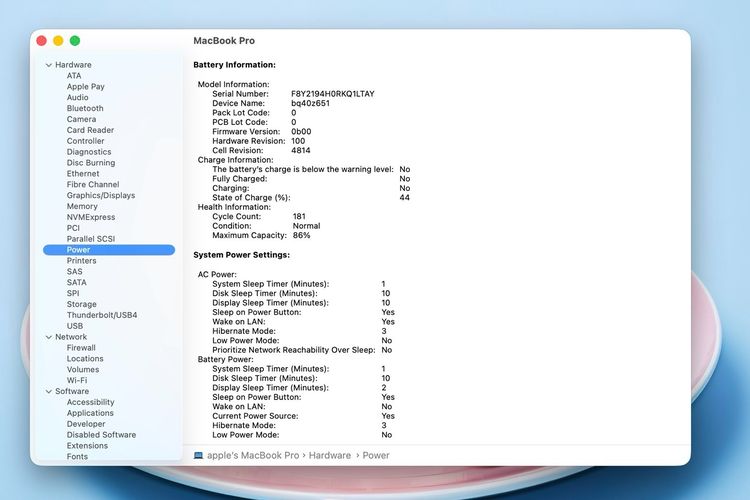Open Firewall under Network
Image resolution: width=750 pixels, height=500 pixels.
coord(81,348)
